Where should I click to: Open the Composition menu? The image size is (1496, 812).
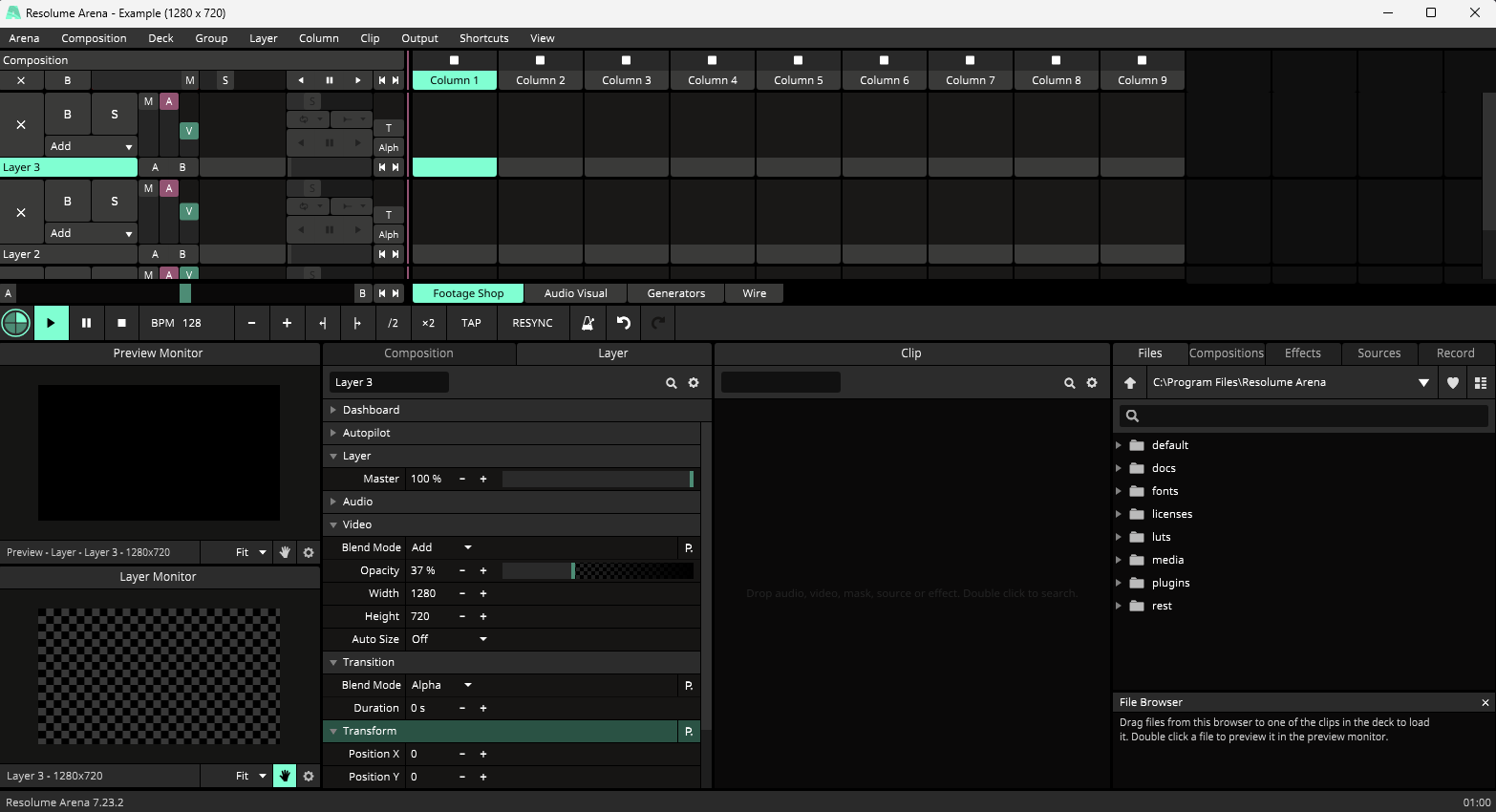click(94, 38)
